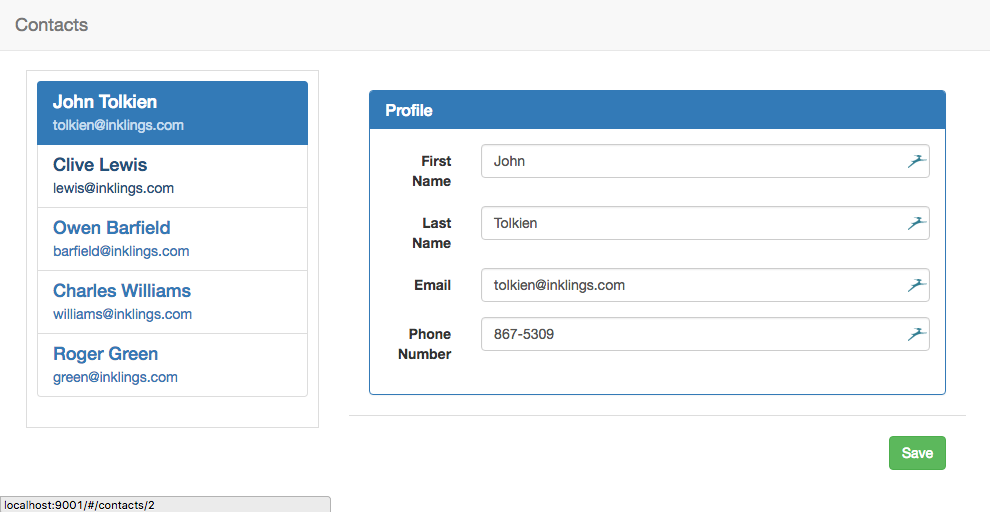Open Owen Barfield contact
The image size is (990, 512).
click(172, 239)
